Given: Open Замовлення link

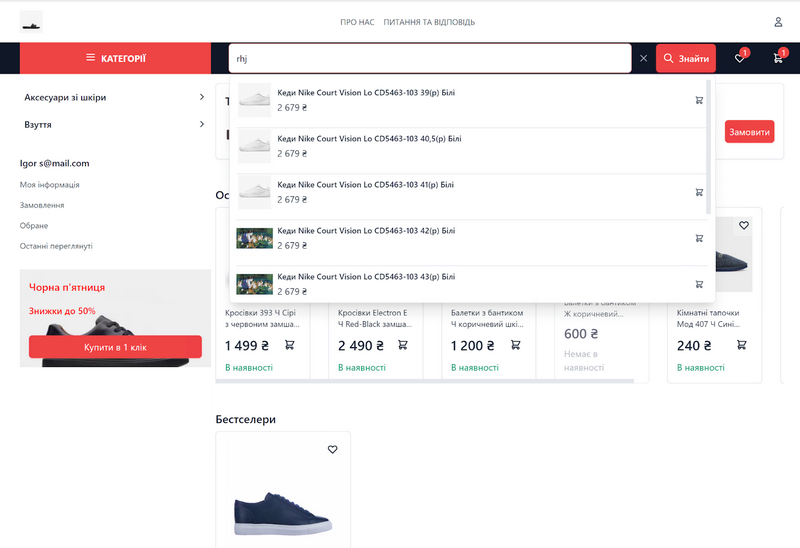Looking at the screenshot, I should (42, 205).
